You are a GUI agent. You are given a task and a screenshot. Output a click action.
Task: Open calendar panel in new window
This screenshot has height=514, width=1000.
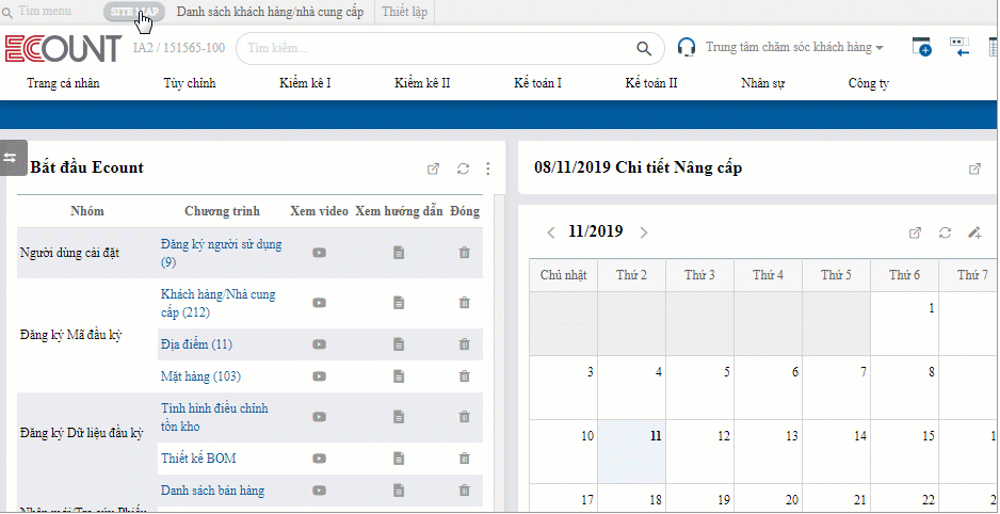click(915, 233)
